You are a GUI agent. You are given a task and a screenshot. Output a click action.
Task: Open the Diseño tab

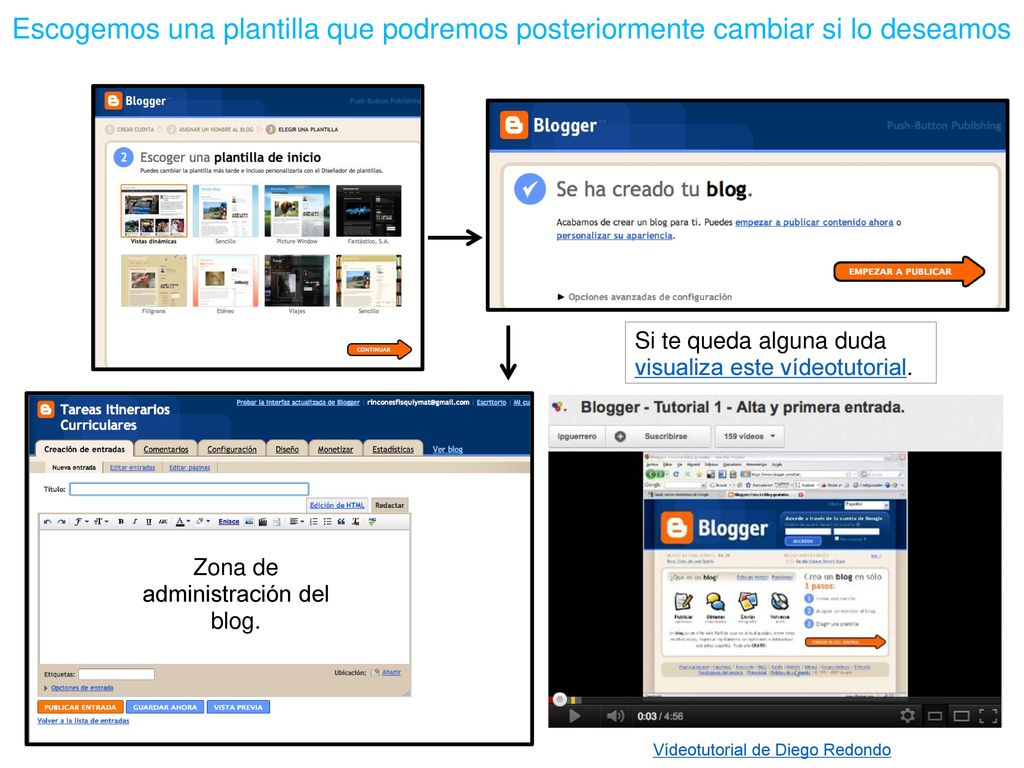pyautogui.click(x=287, y=449)
